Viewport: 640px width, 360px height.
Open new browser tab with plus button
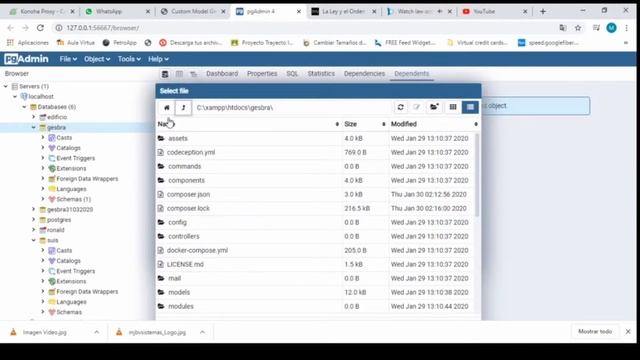coord(543,11)
